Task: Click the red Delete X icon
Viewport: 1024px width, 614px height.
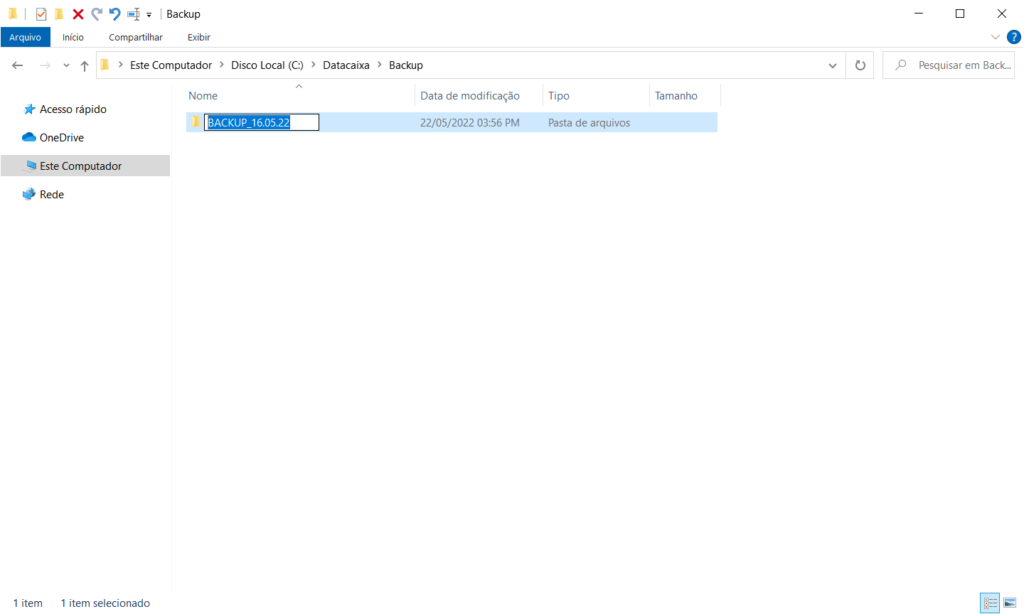Action: click(x=78, y=14)
